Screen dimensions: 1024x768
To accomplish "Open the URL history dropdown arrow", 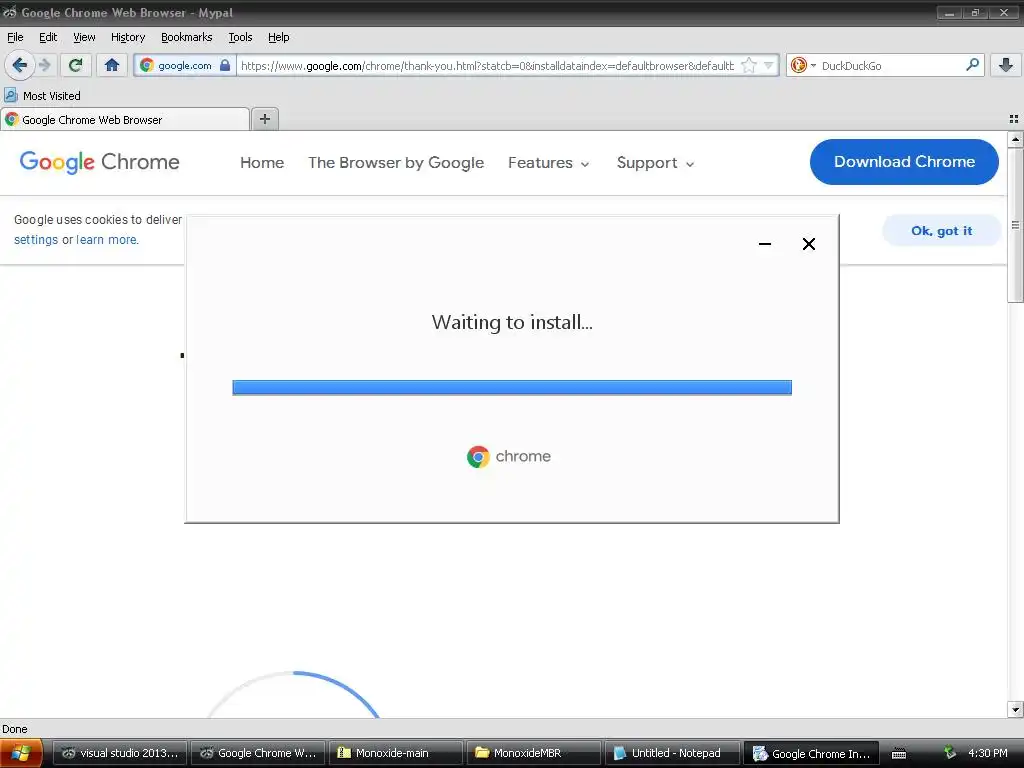I will [x=769, y=65].
